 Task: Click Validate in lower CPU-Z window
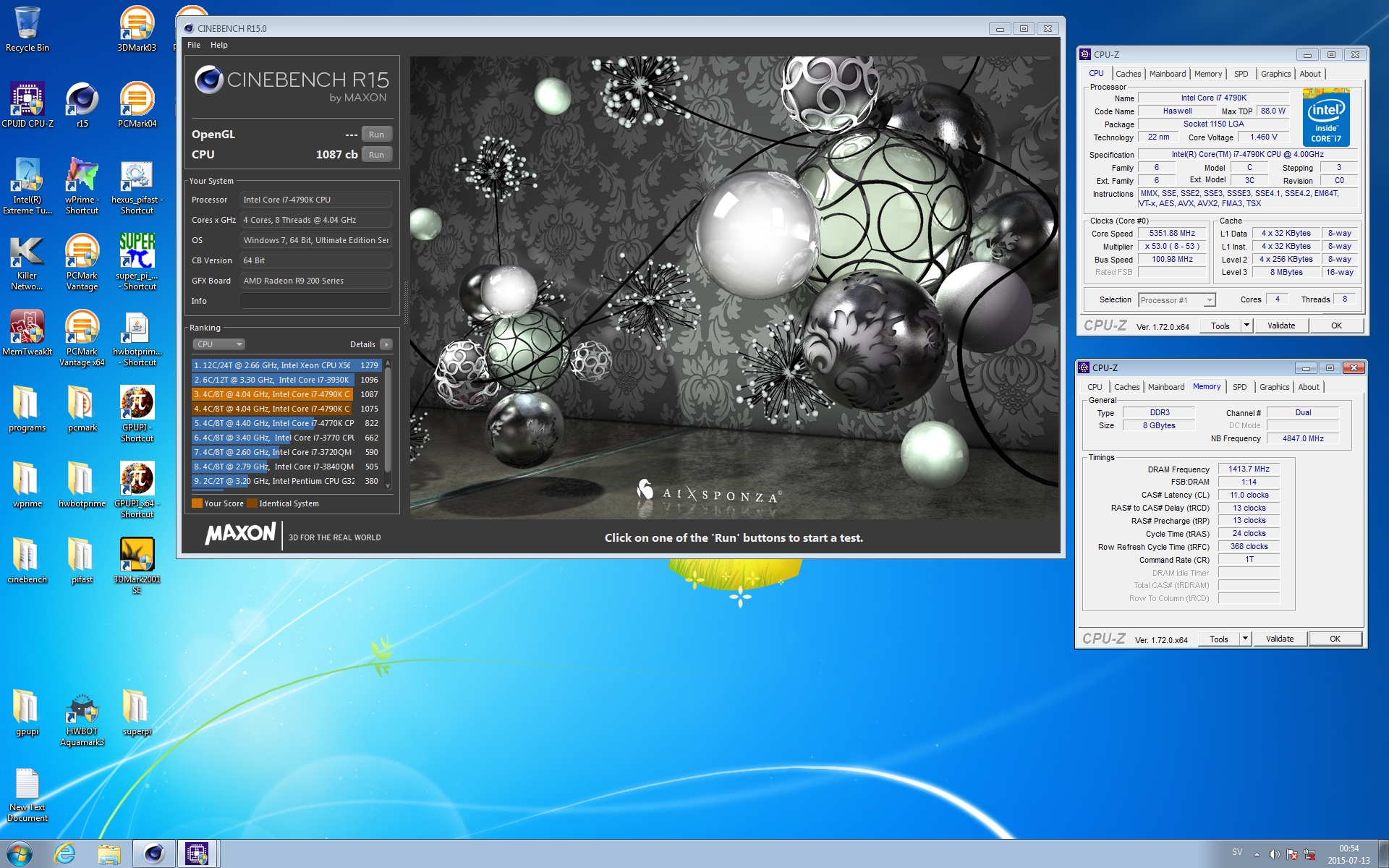tap(1280, 639)
